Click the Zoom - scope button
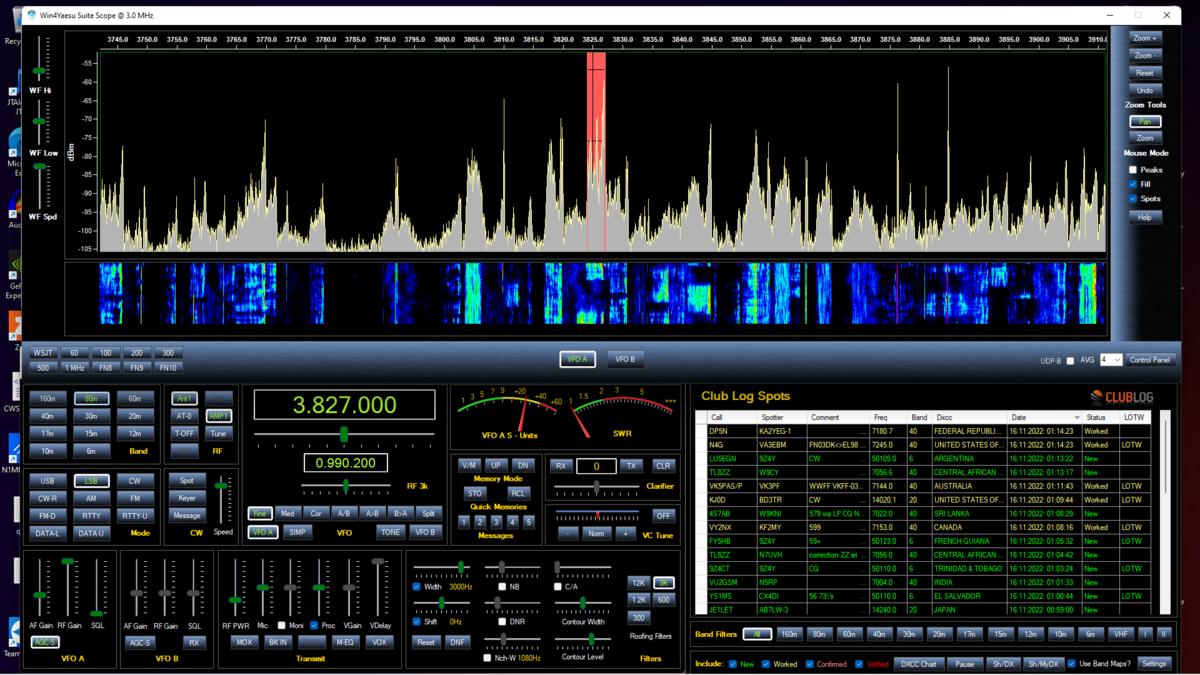The image size is (1200, 675). click(x=1145, y=56)
